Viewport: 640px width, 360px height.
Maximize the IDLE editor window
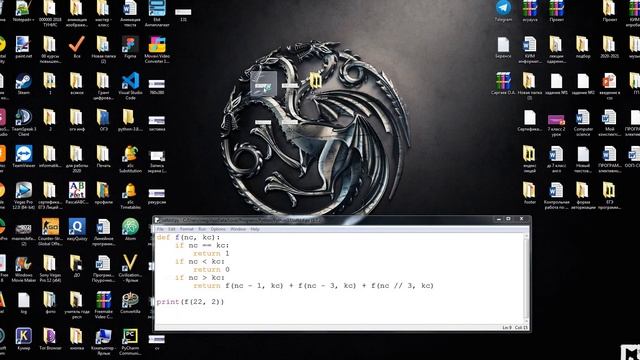point(508,219)
